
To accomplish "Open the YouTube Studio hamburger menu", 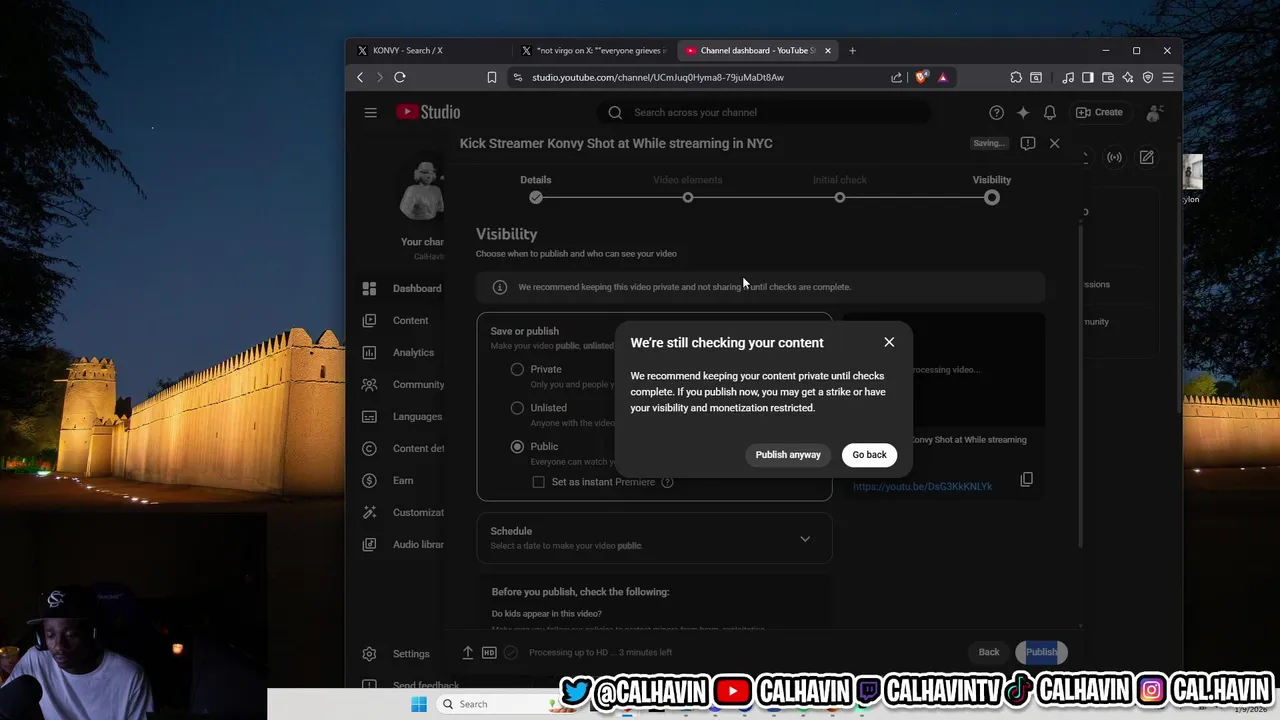I will (370, 112).
